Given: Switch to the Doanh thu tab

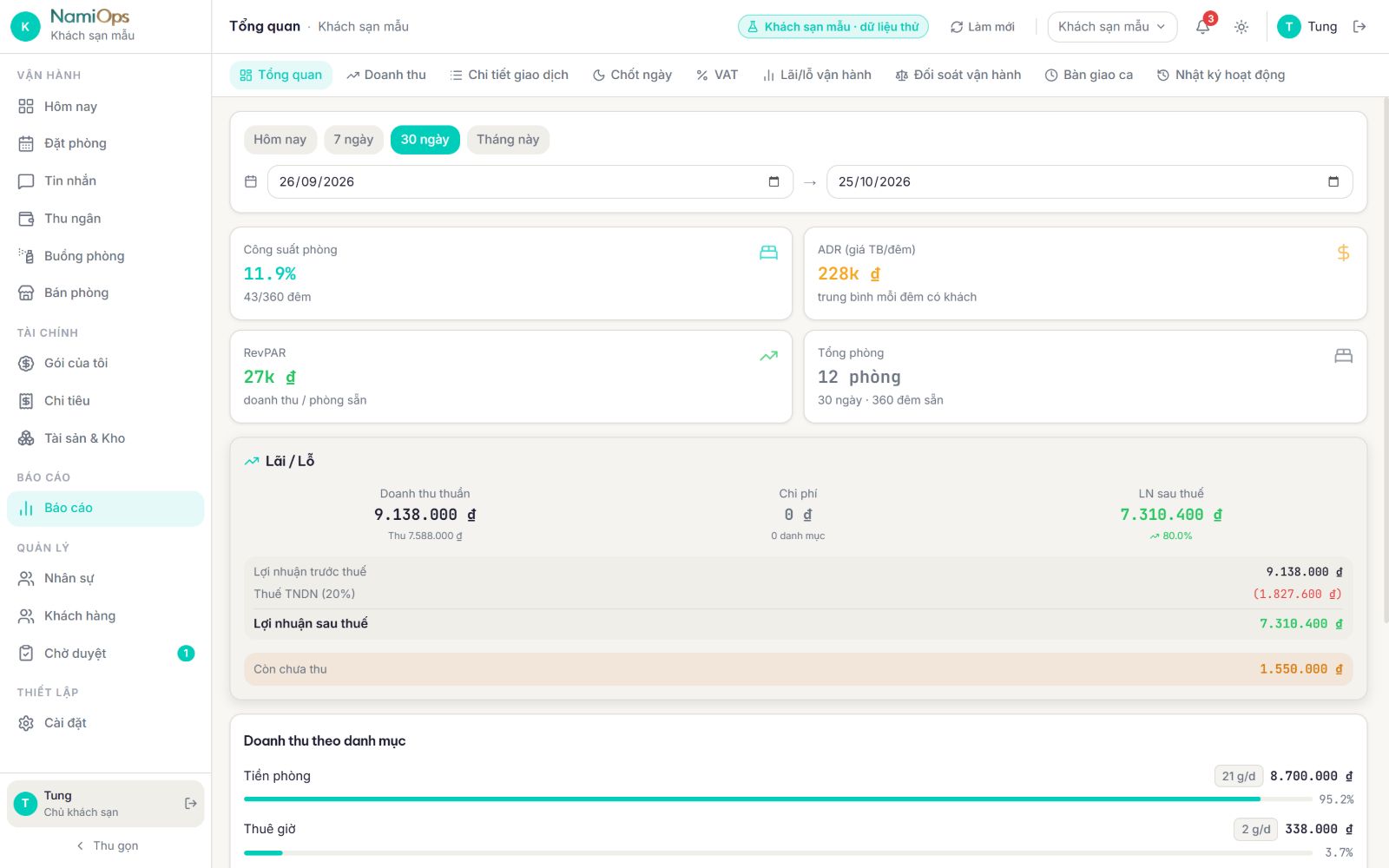Looking at the screenshot, I should coord(386,76).
